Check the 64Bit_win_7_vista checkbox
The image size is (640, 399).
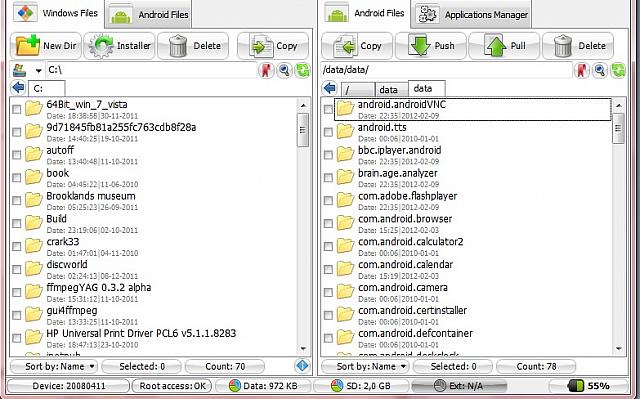click(16, 109)
